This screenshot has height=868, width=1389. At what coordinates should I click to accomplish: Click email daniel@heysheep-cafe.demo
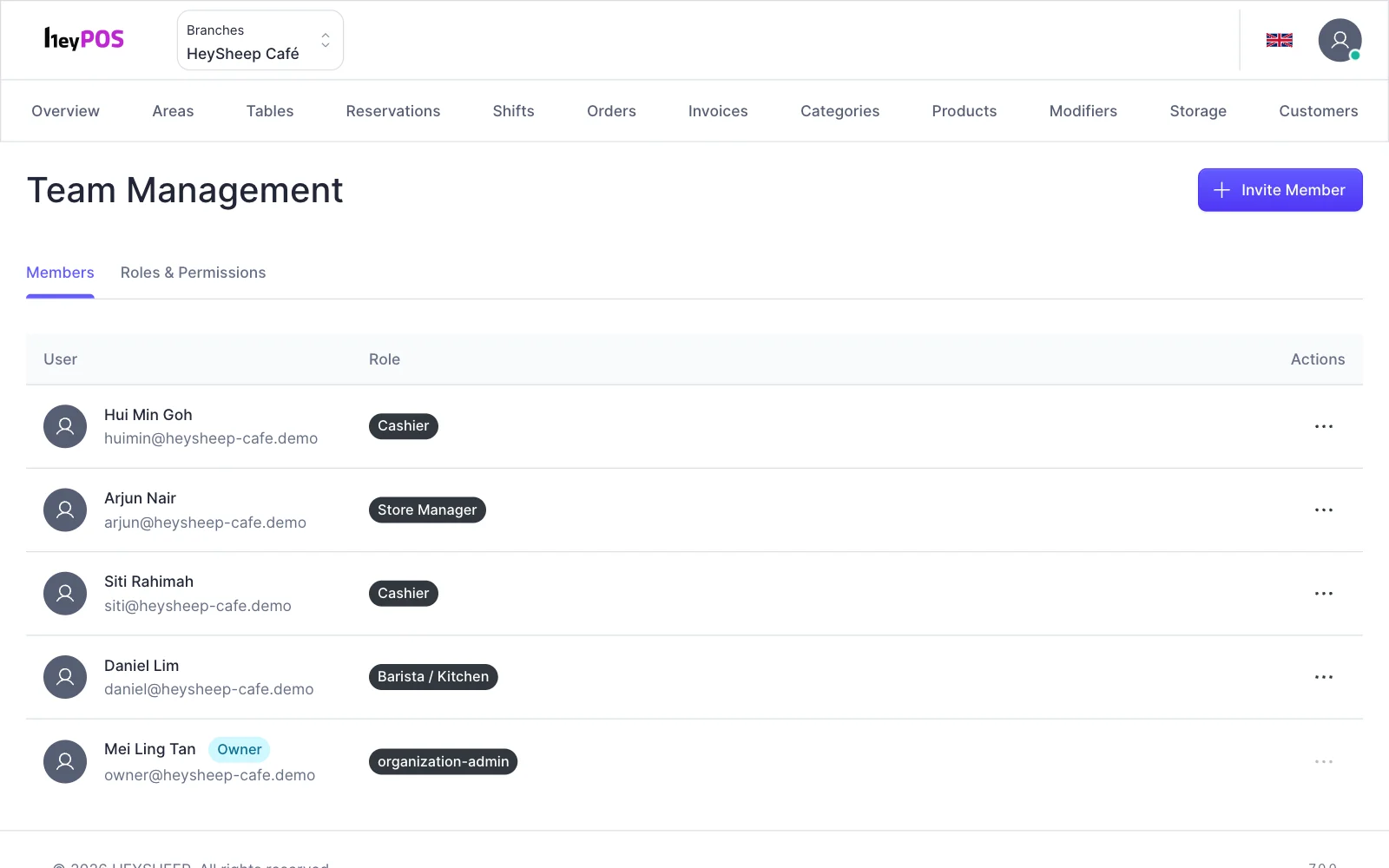[x=208, y=689]
